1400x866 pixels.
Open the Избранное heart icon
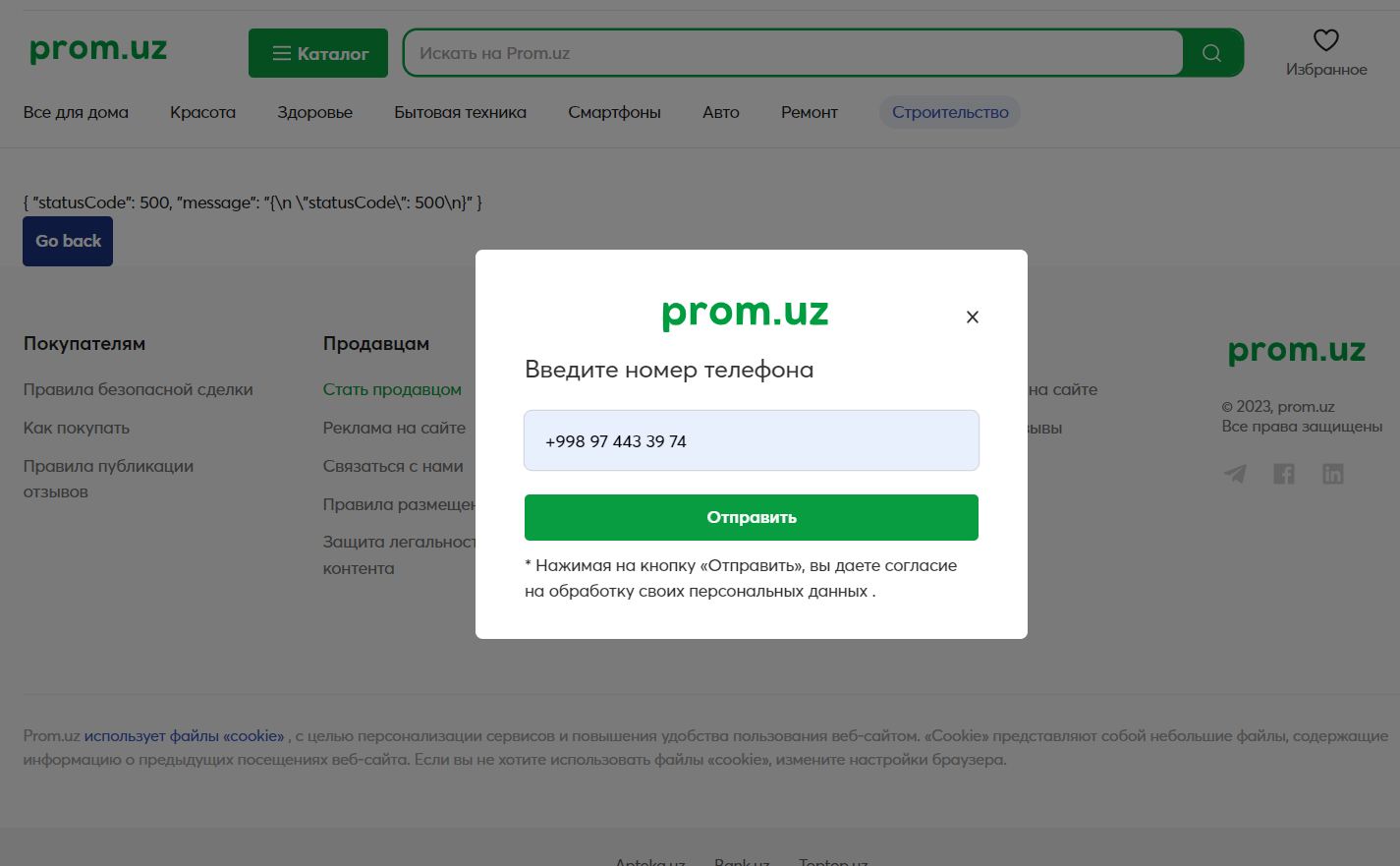[1326, 40]
